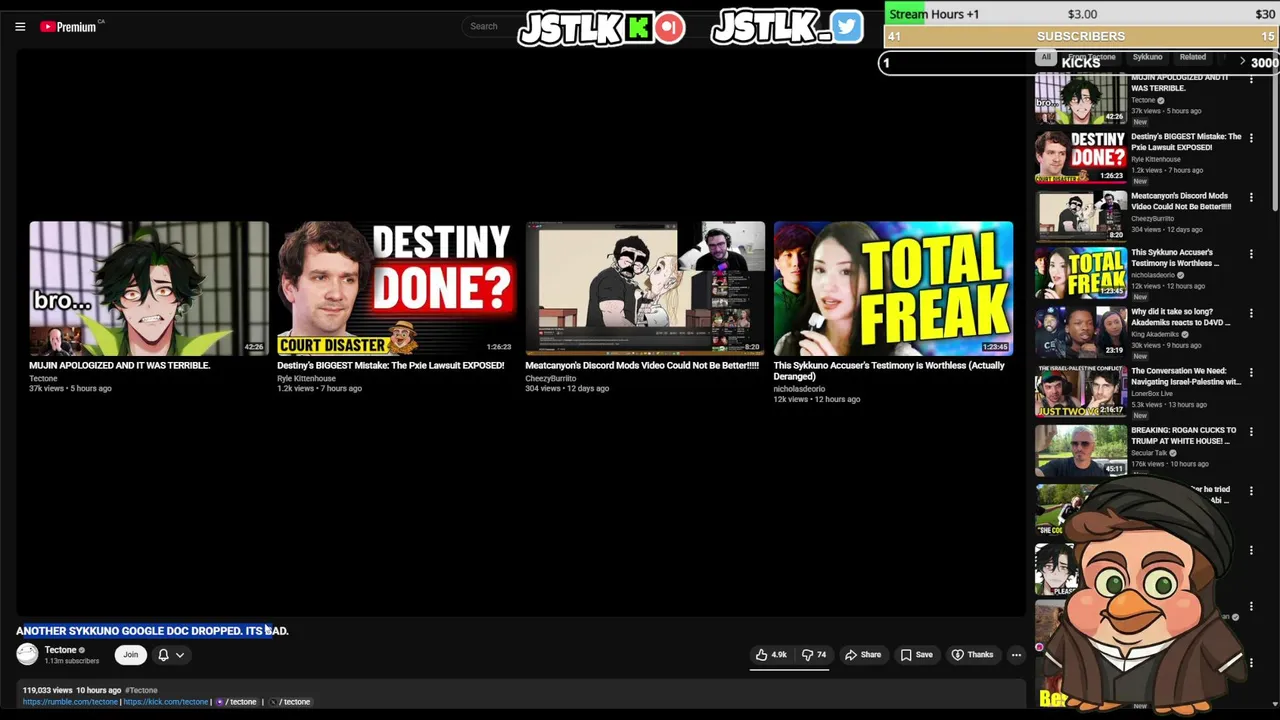Open the YouTube hamburger guide menu

click(x=20, y=27)
